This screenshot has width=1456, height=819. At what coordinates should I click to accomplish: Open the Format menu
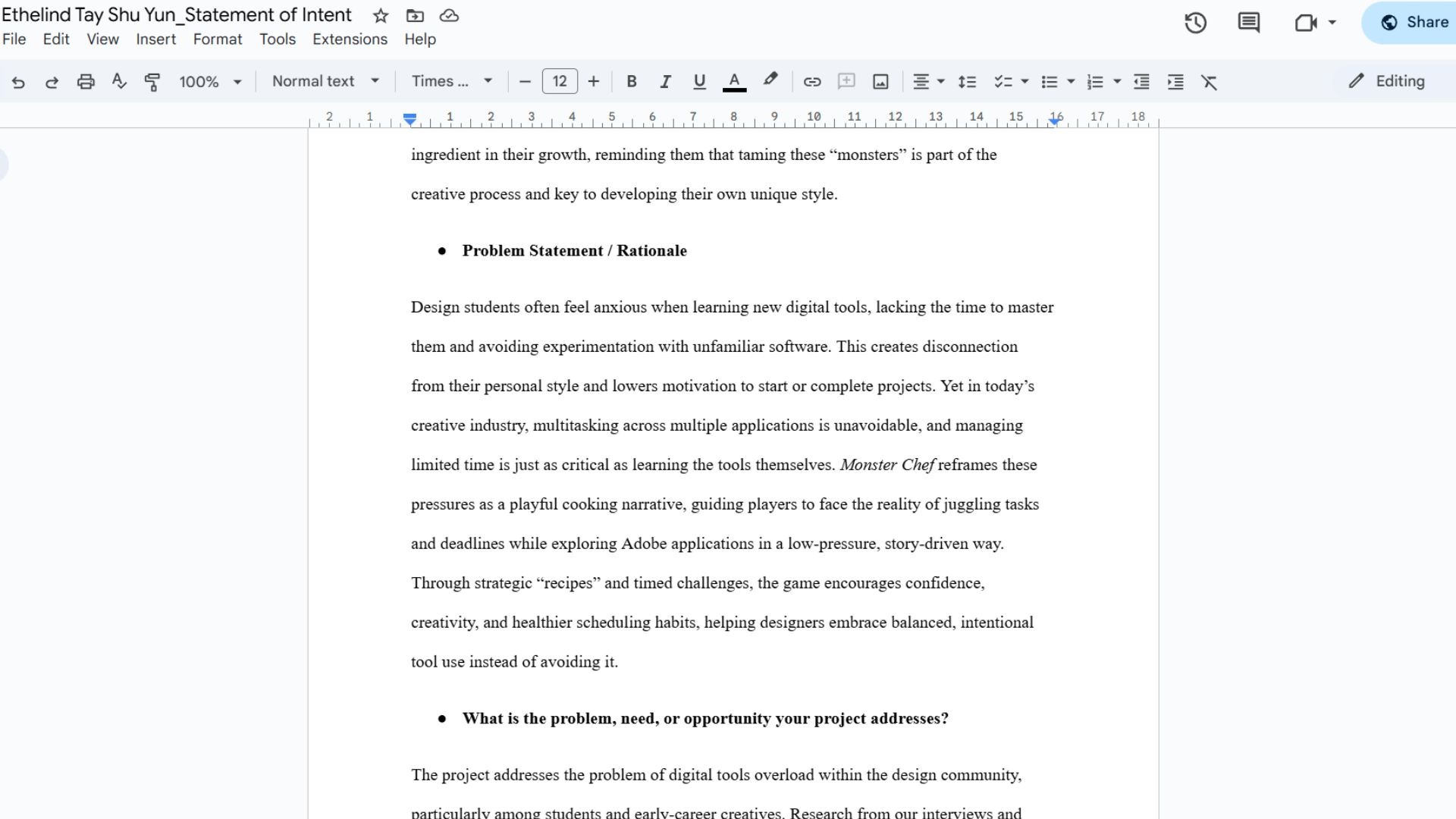coord(218,39)
